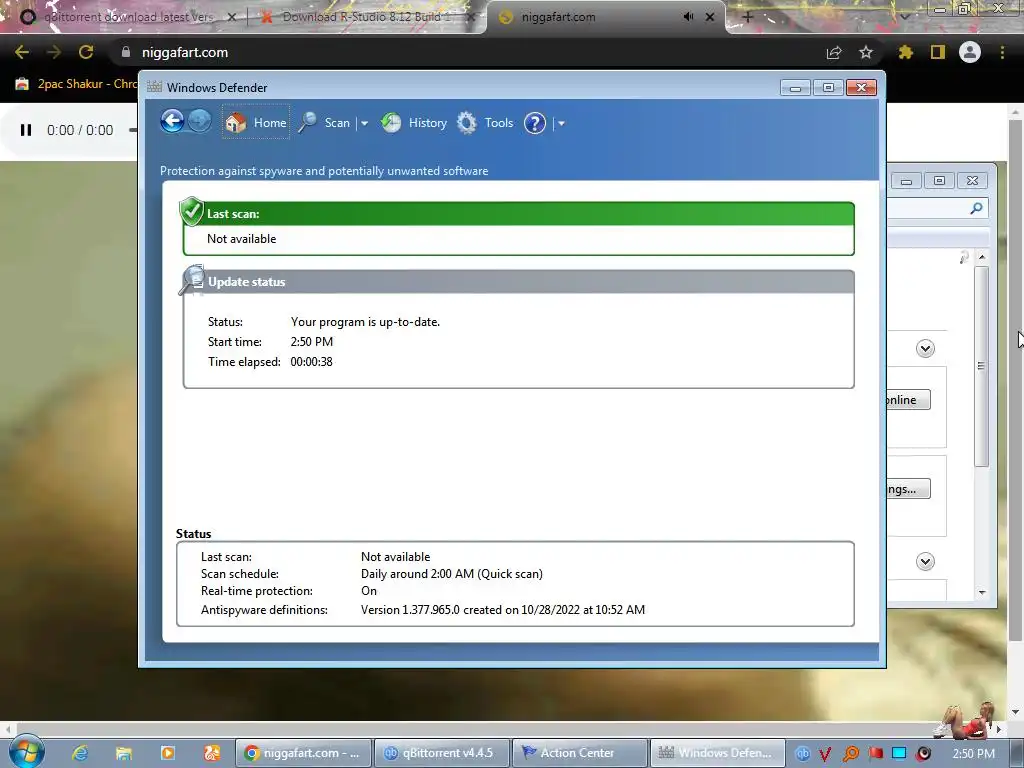Click the red V tray icon
1024x768 pixels.
(825, 754)
